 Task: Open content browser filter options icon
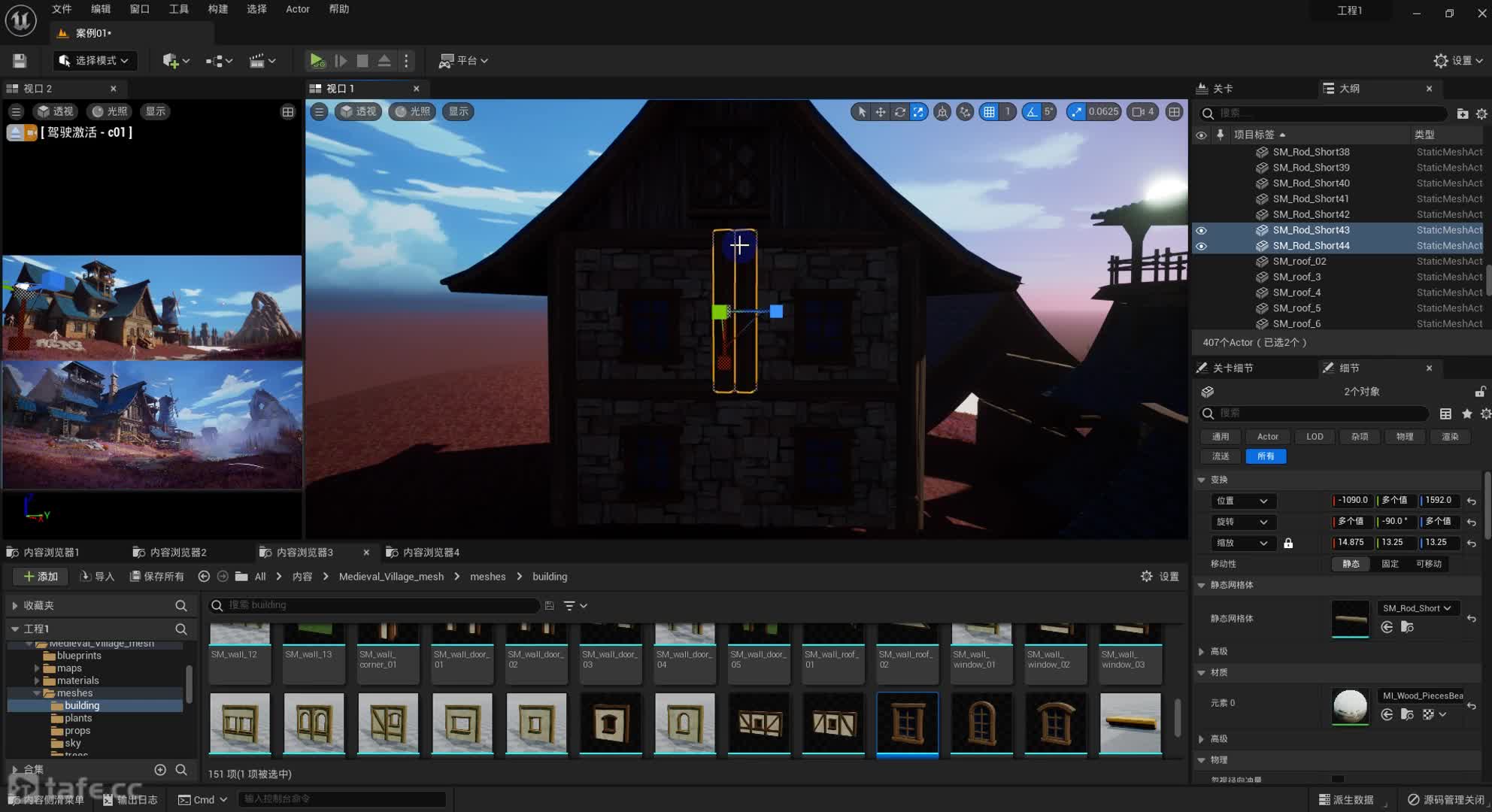click(575, 606)
